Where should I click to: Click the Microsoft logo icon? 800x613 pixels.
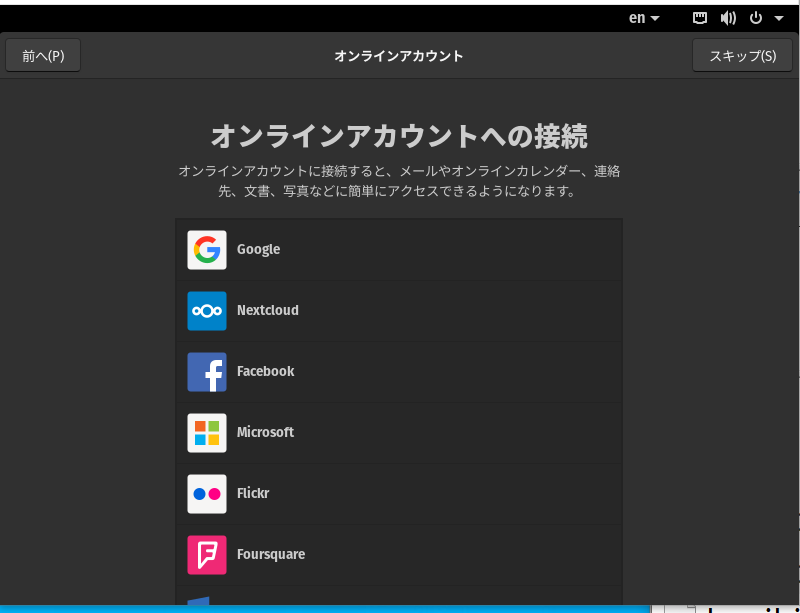(x=207, y=433)
